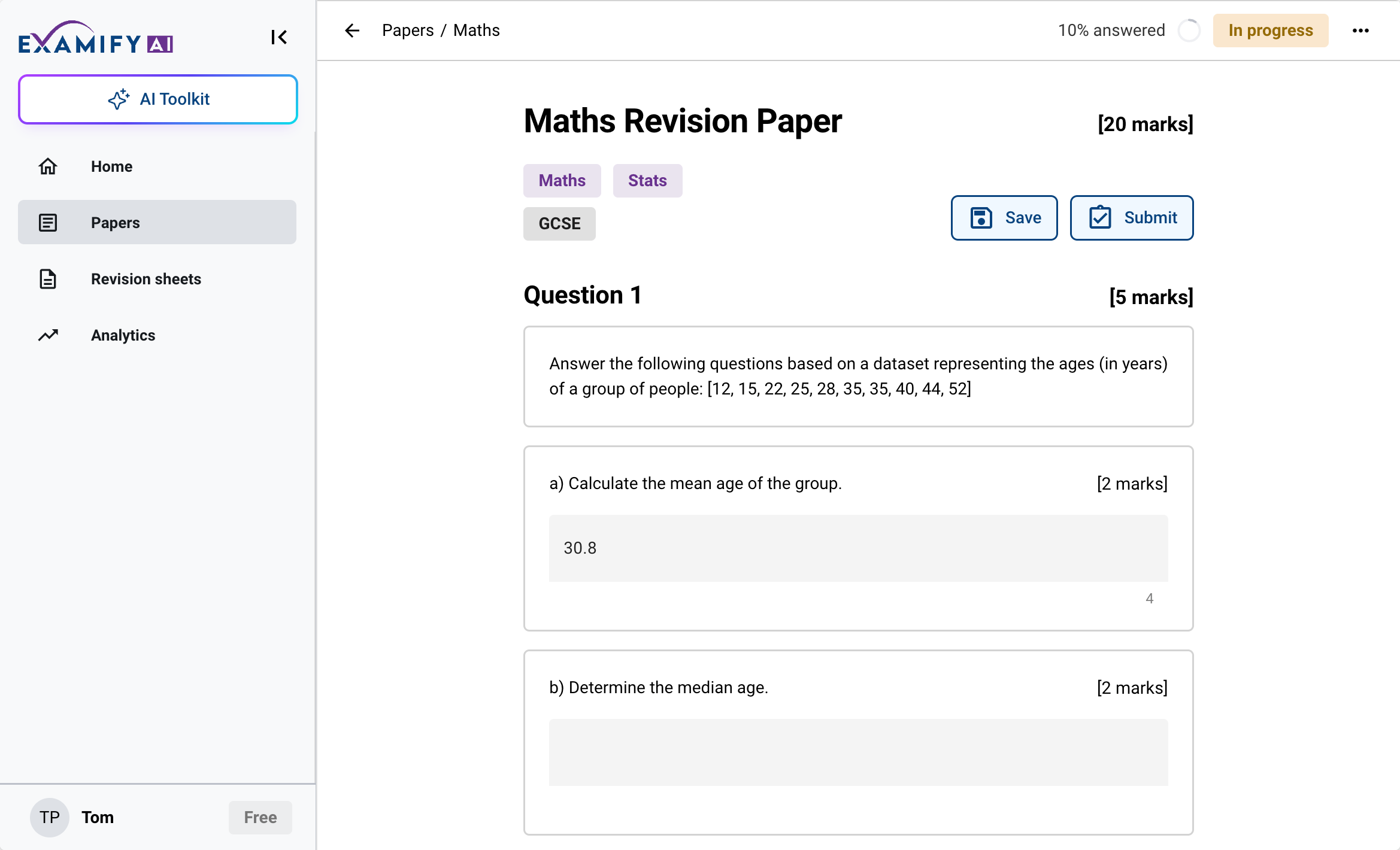Click the back arrow next to Papers
Image resolution: width=1400 pixels, height=850 pixels.
click(x=352, y=31)
